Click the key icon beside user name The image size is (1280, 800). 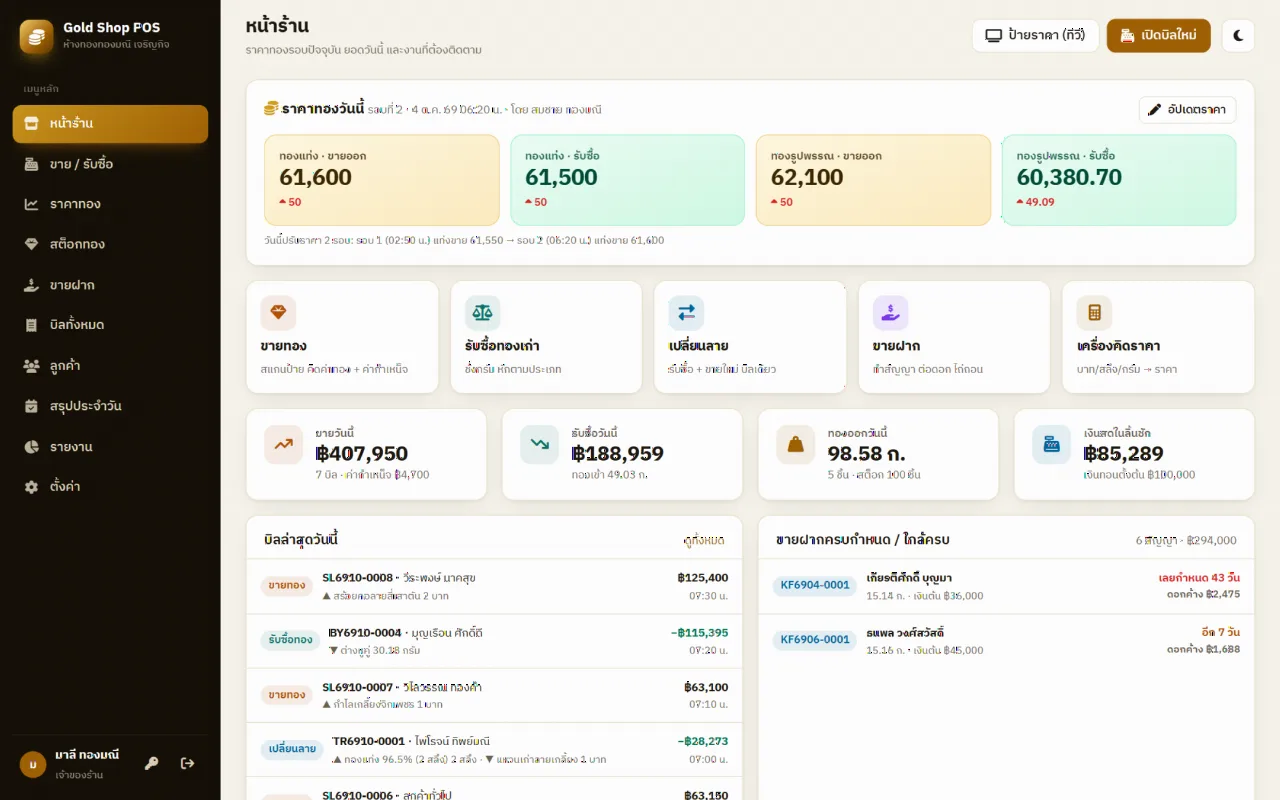(152, 763)
